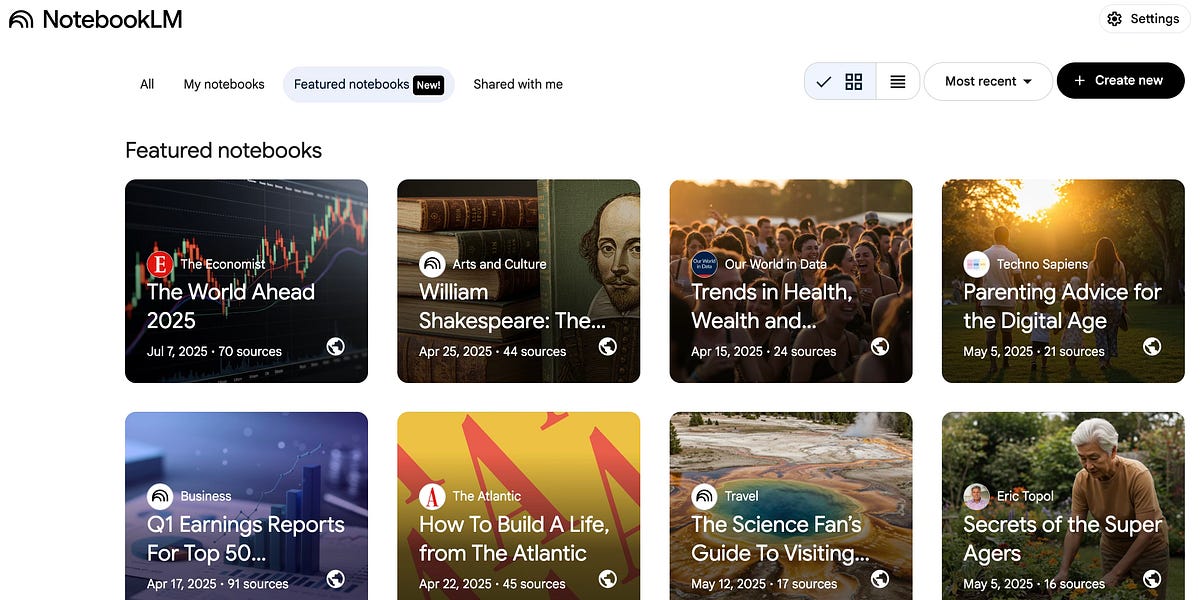Click 'May 5, 2025 • 21 sources' text
This screenshot has height=600, width=1200.
point(1034,351)
